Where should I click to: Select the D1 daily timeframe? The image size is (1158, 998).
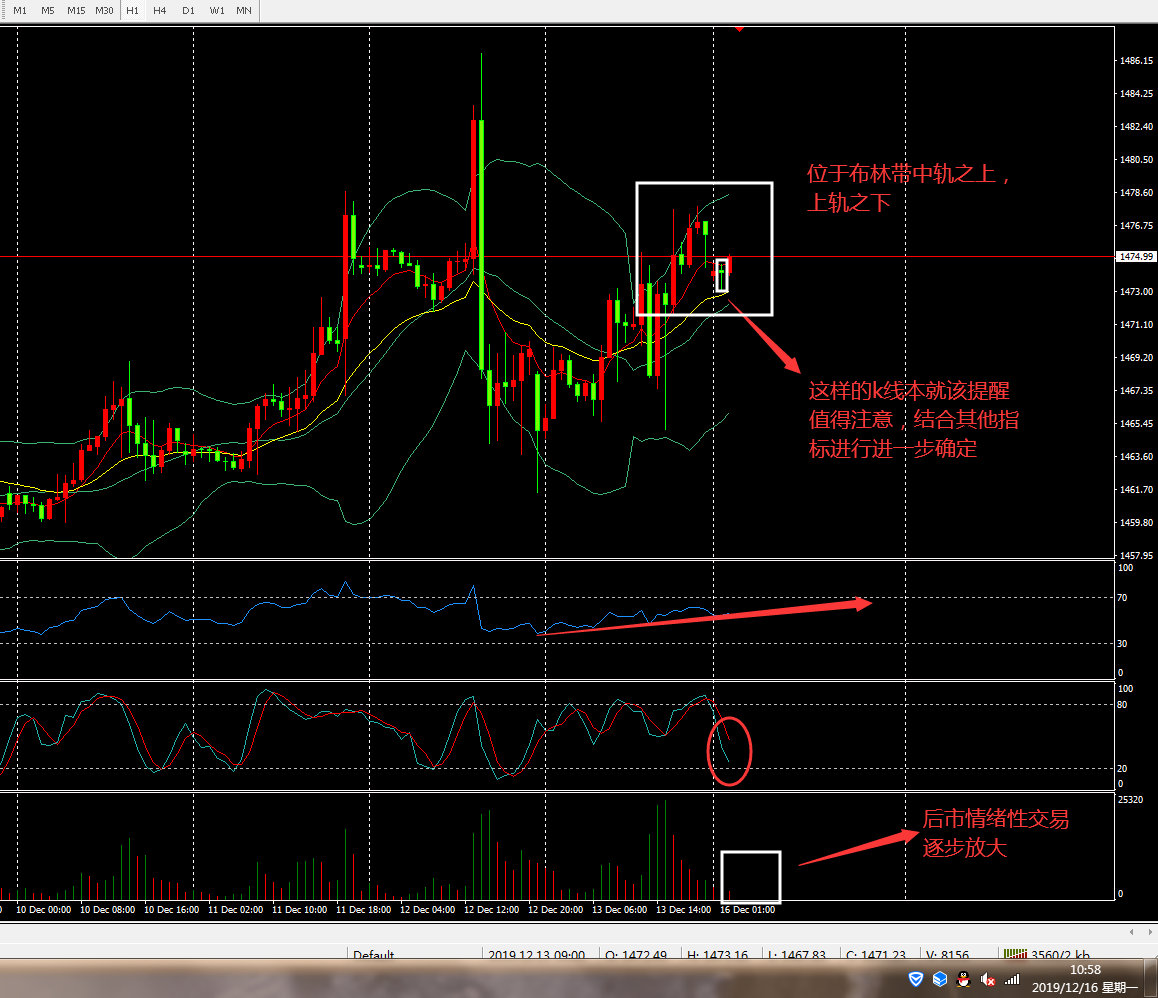188,10
